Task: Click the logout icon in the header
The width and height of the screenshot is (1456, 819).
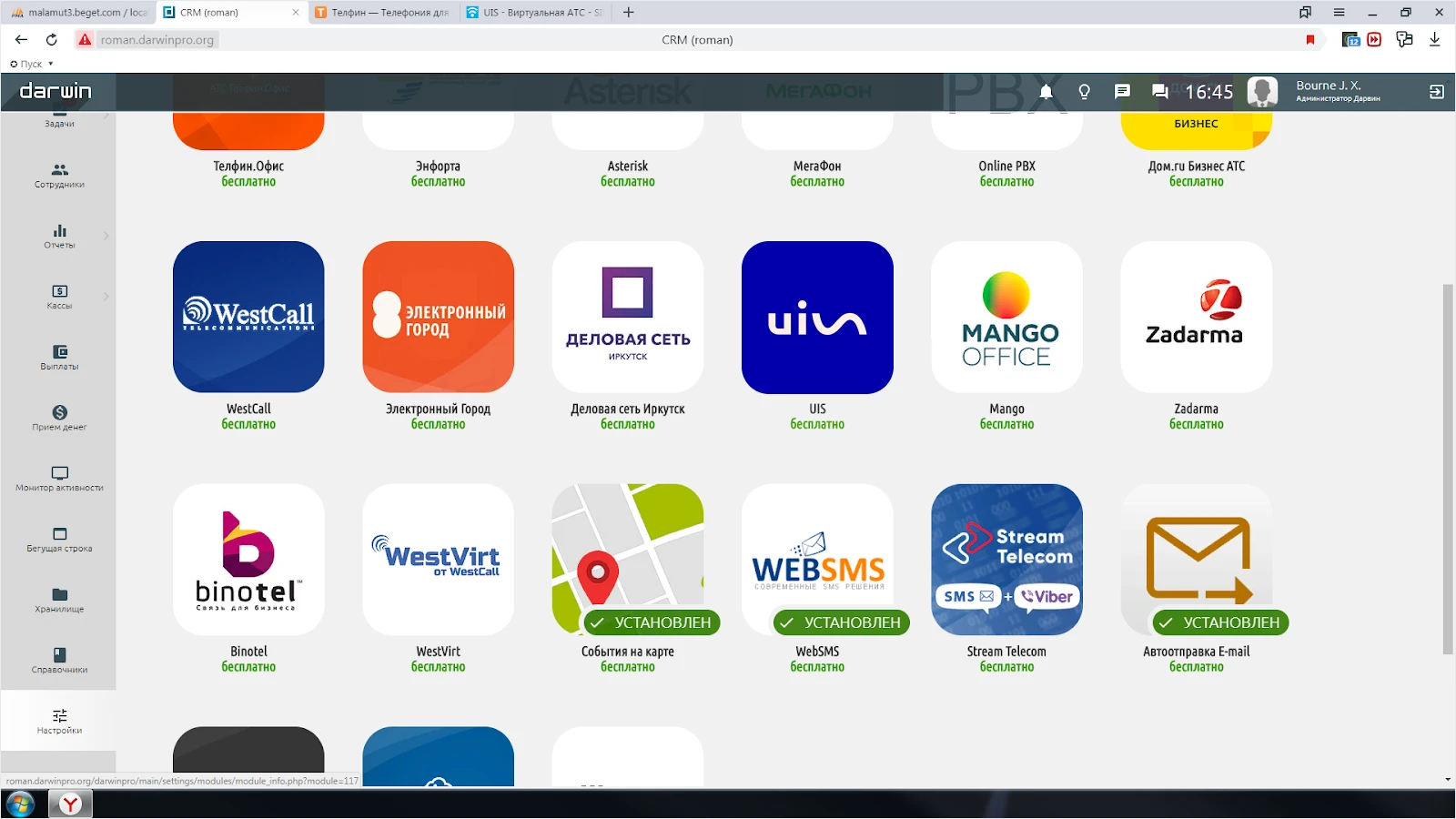Action: [1437, 92]
